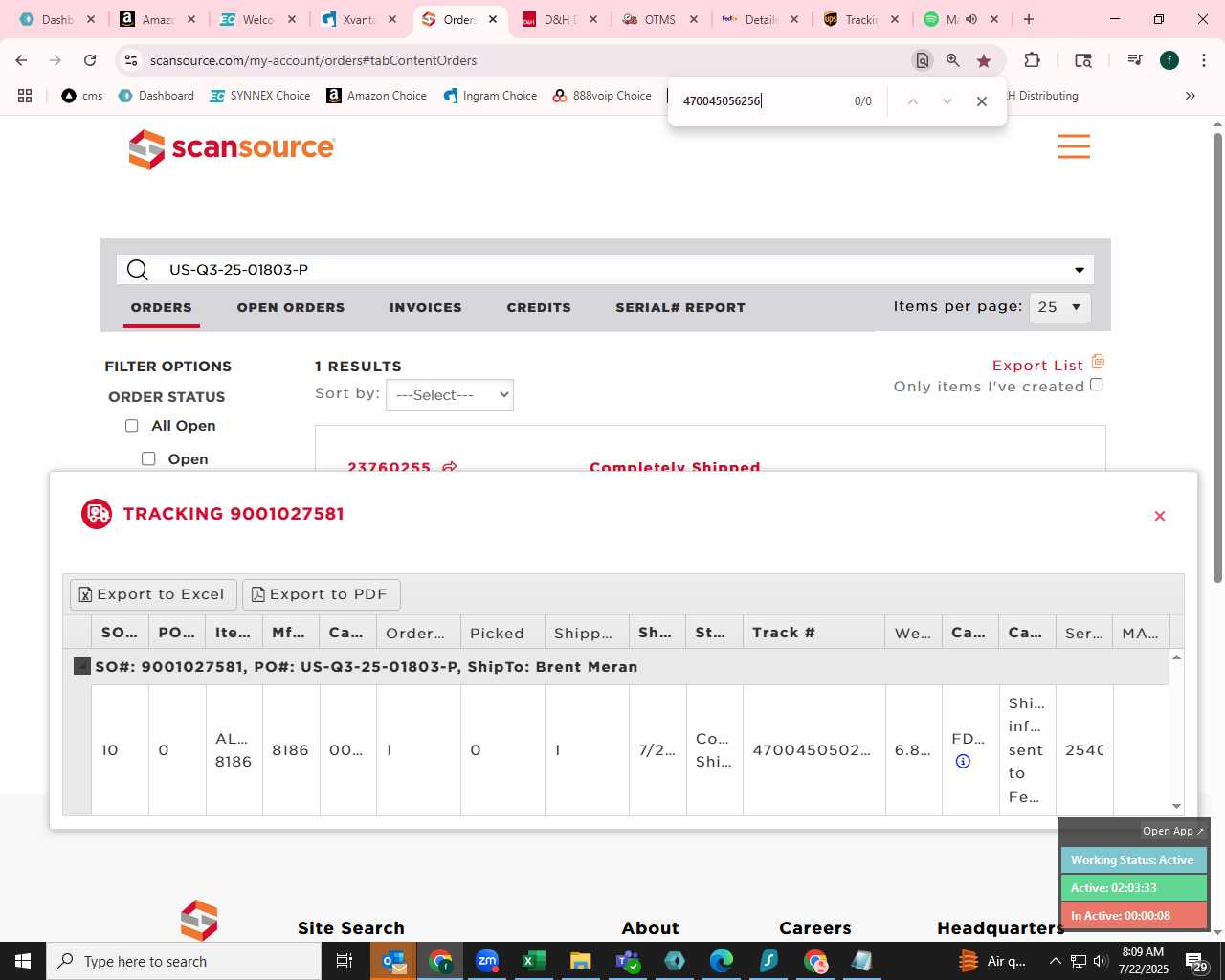Click the page vertical scrollbar thumb
1225x980 pixels.
coord(1217,357)
